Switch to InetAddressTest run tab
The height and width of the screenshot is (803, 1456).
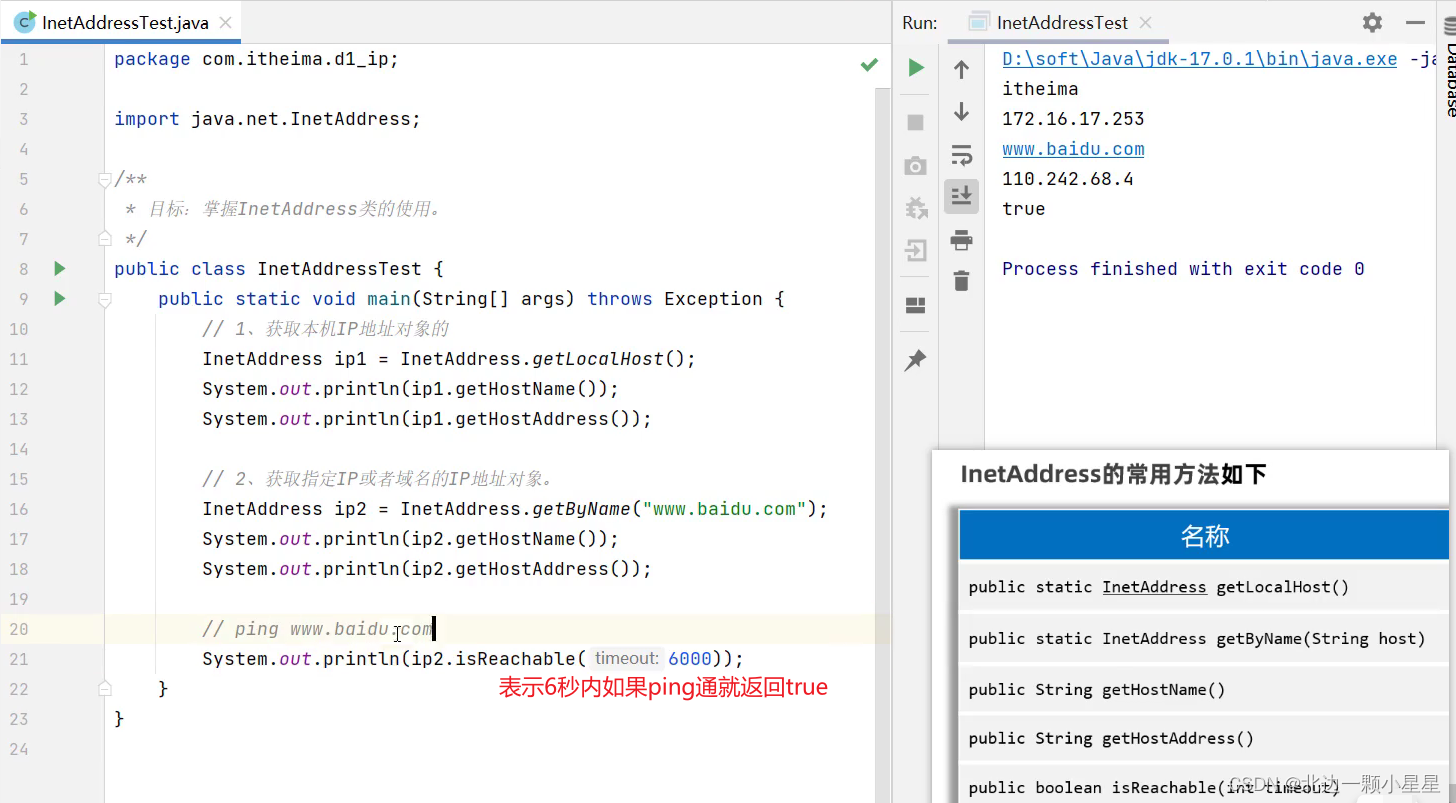click(x=1060, y=23)
